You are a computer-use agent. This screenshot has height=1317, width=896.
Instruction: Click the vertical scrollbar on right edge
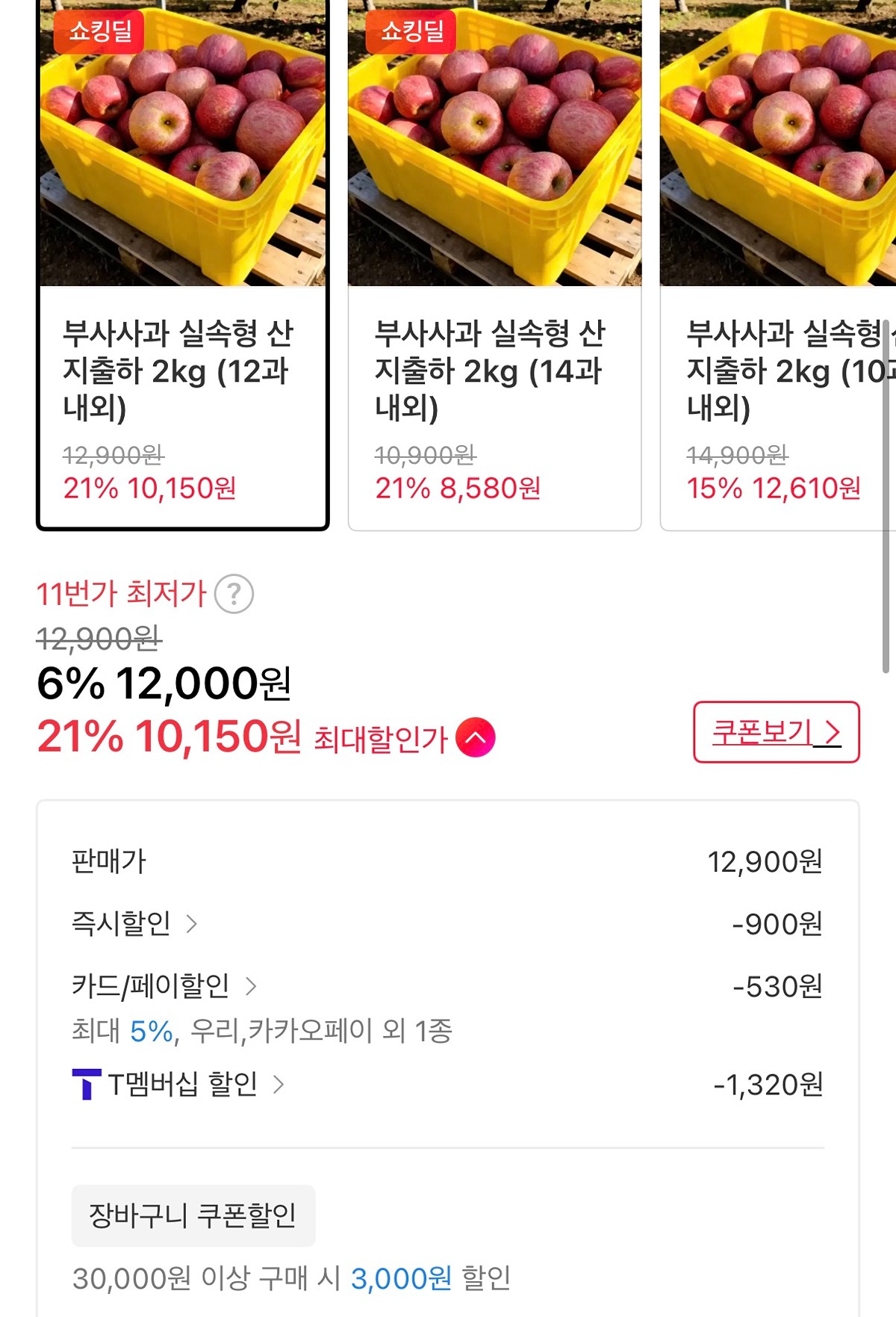click(x=886, y=497)
